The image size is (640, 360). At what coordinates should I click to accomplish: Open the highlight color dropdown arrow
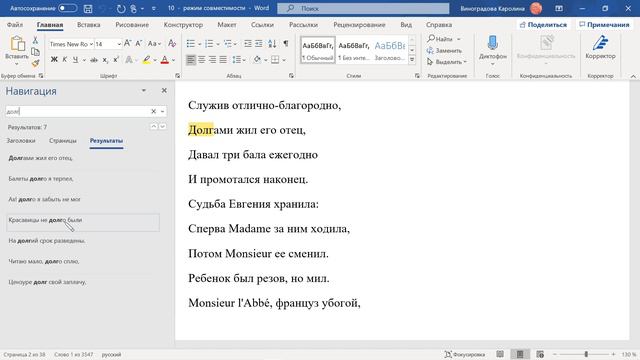(155, 60)
